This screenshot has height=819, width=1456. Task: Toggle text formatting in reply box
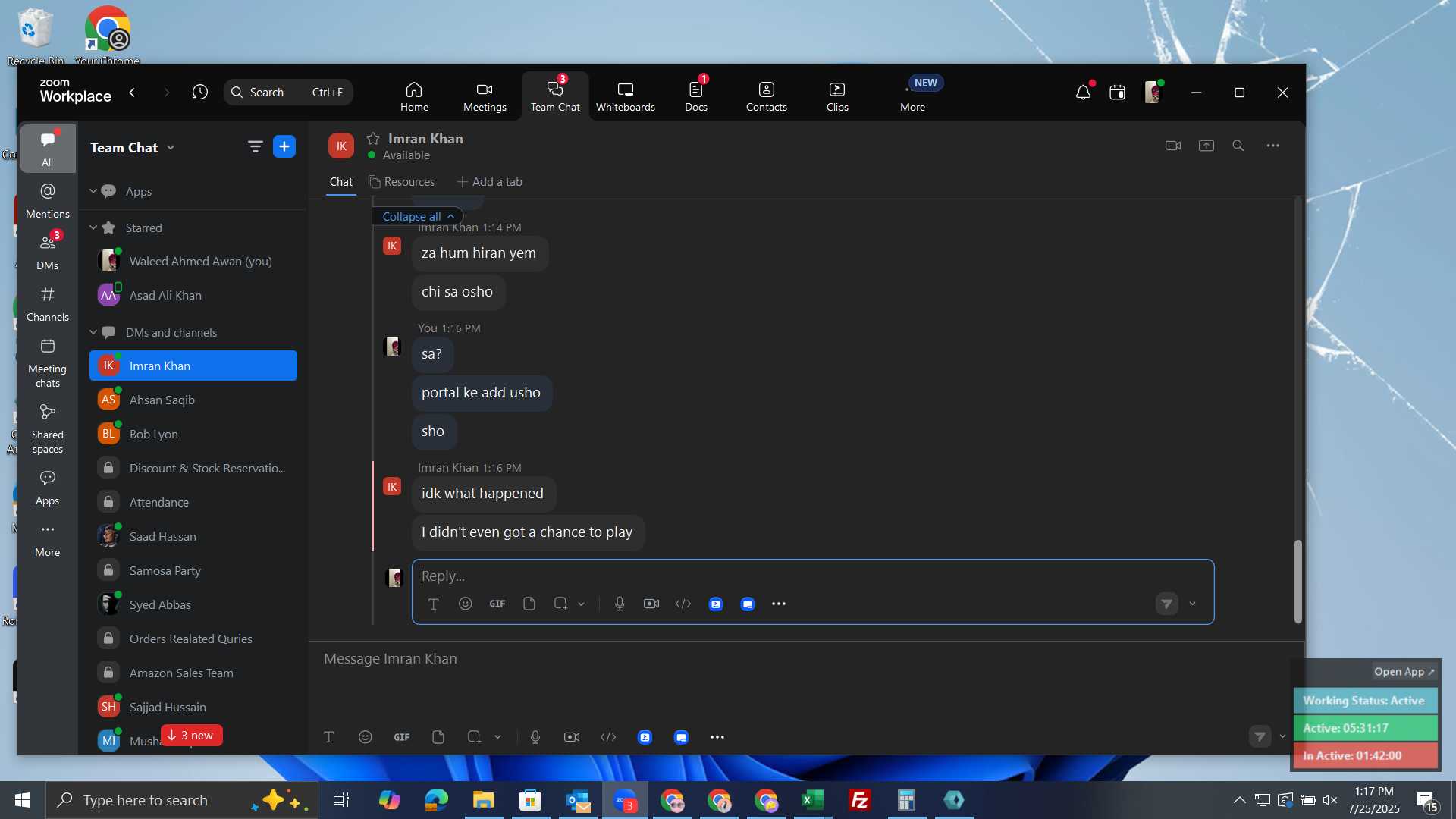434,604
